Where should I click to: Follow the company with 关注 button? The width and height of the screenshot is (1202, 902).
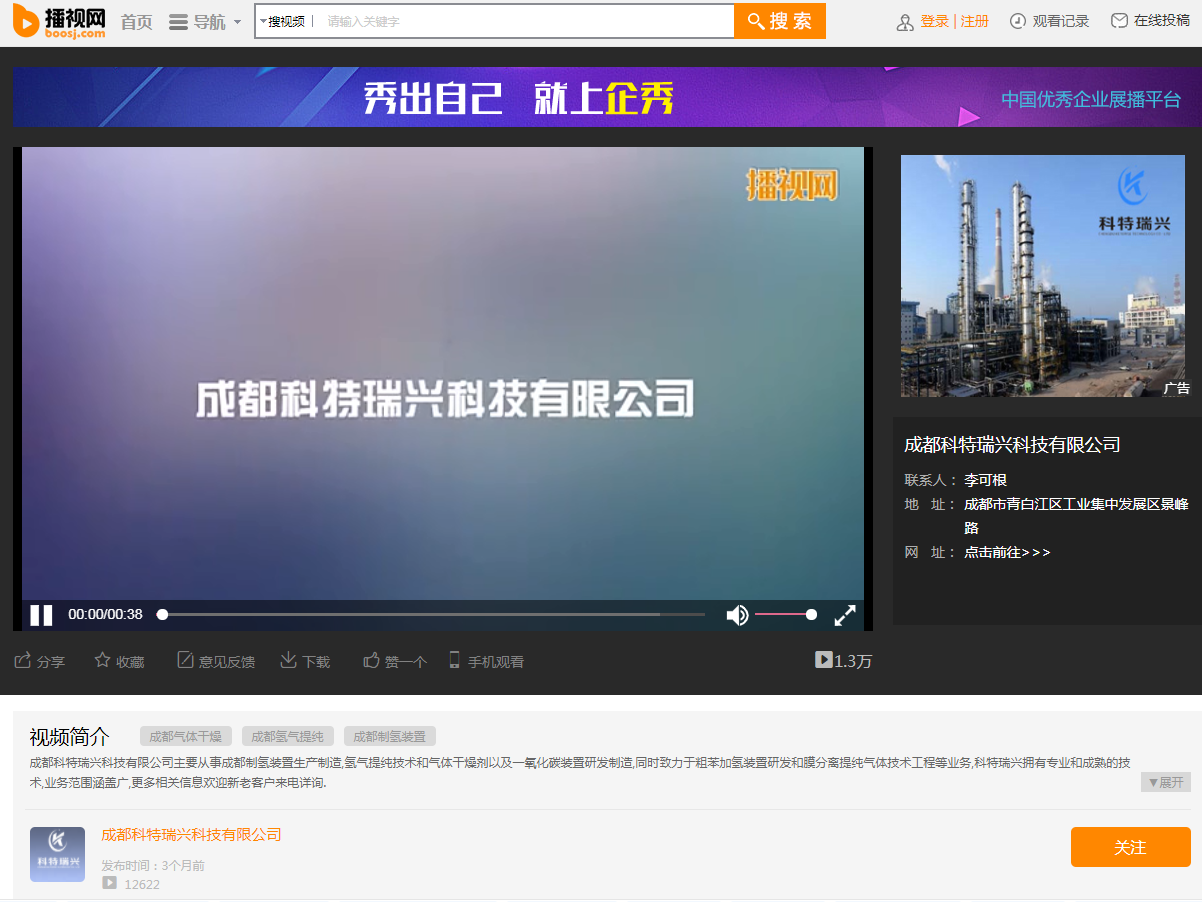click(x=1130, y=847)
